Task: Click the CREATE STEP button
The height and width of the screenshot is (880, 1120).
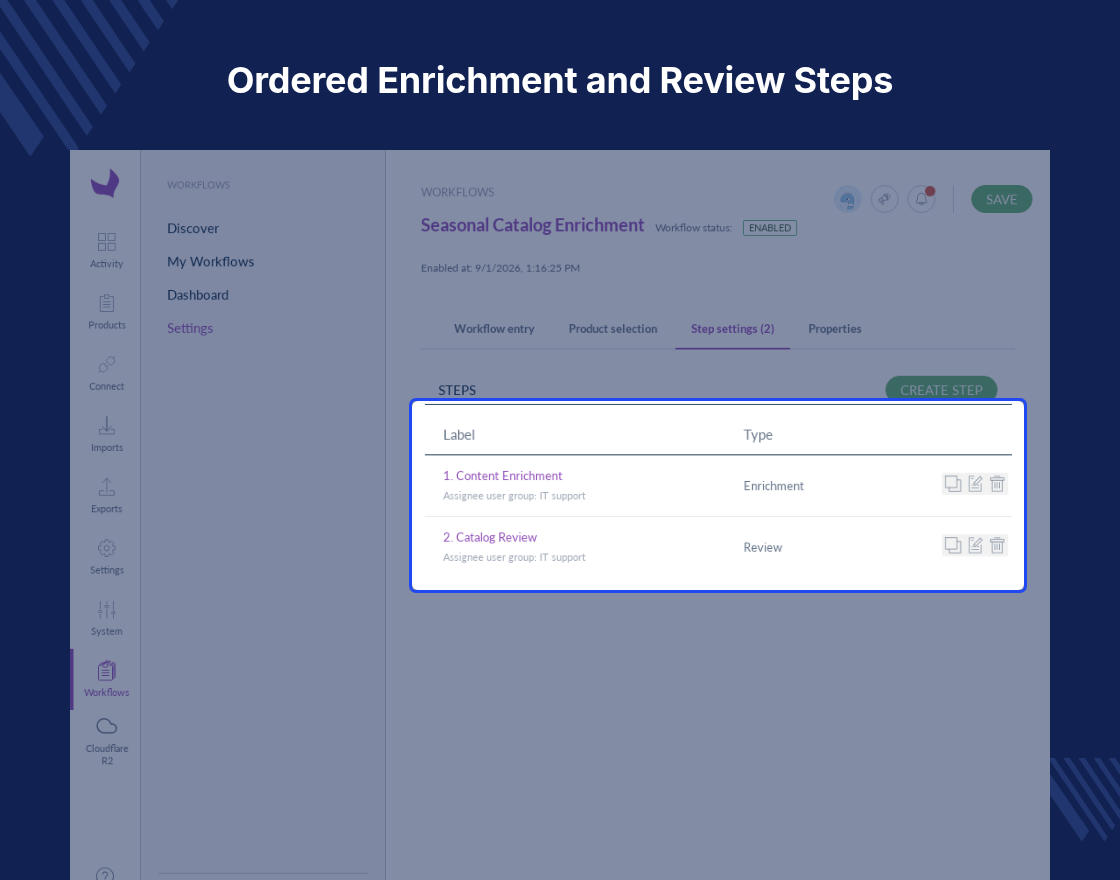Action: (x=941, y=390)
